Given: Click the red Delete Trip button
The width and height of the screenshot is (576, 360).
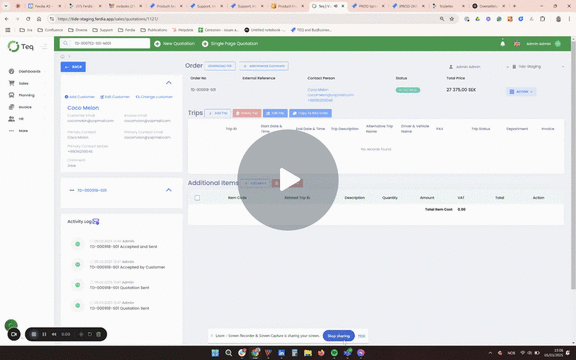Looking at the screenshot, I should (x=247, y=113).
